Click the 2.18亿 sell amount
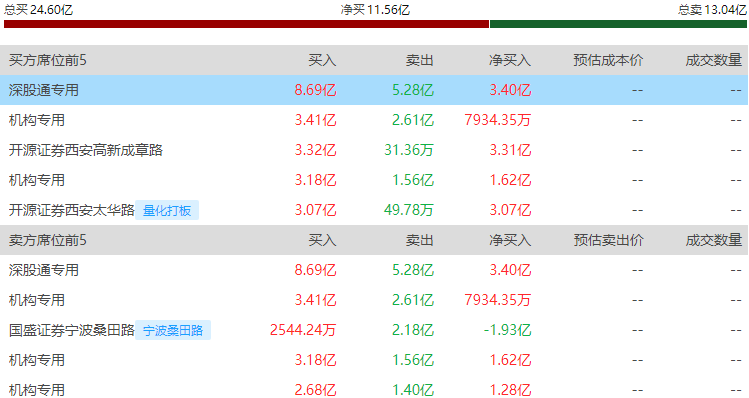 [x=413, y=330]
